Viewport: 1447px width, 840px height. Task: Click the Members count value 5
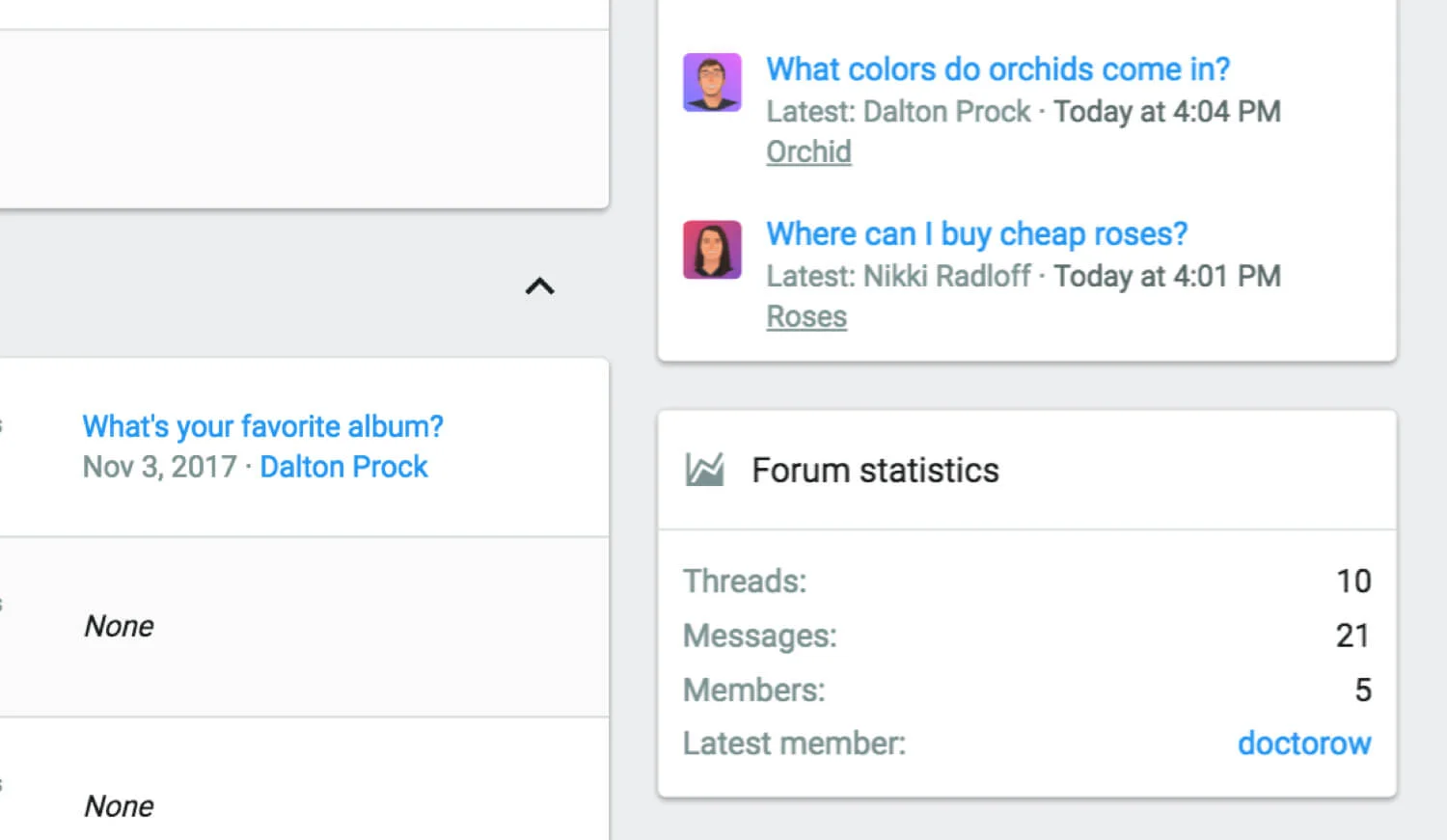pyautogui.click(x=1362, y=691)
